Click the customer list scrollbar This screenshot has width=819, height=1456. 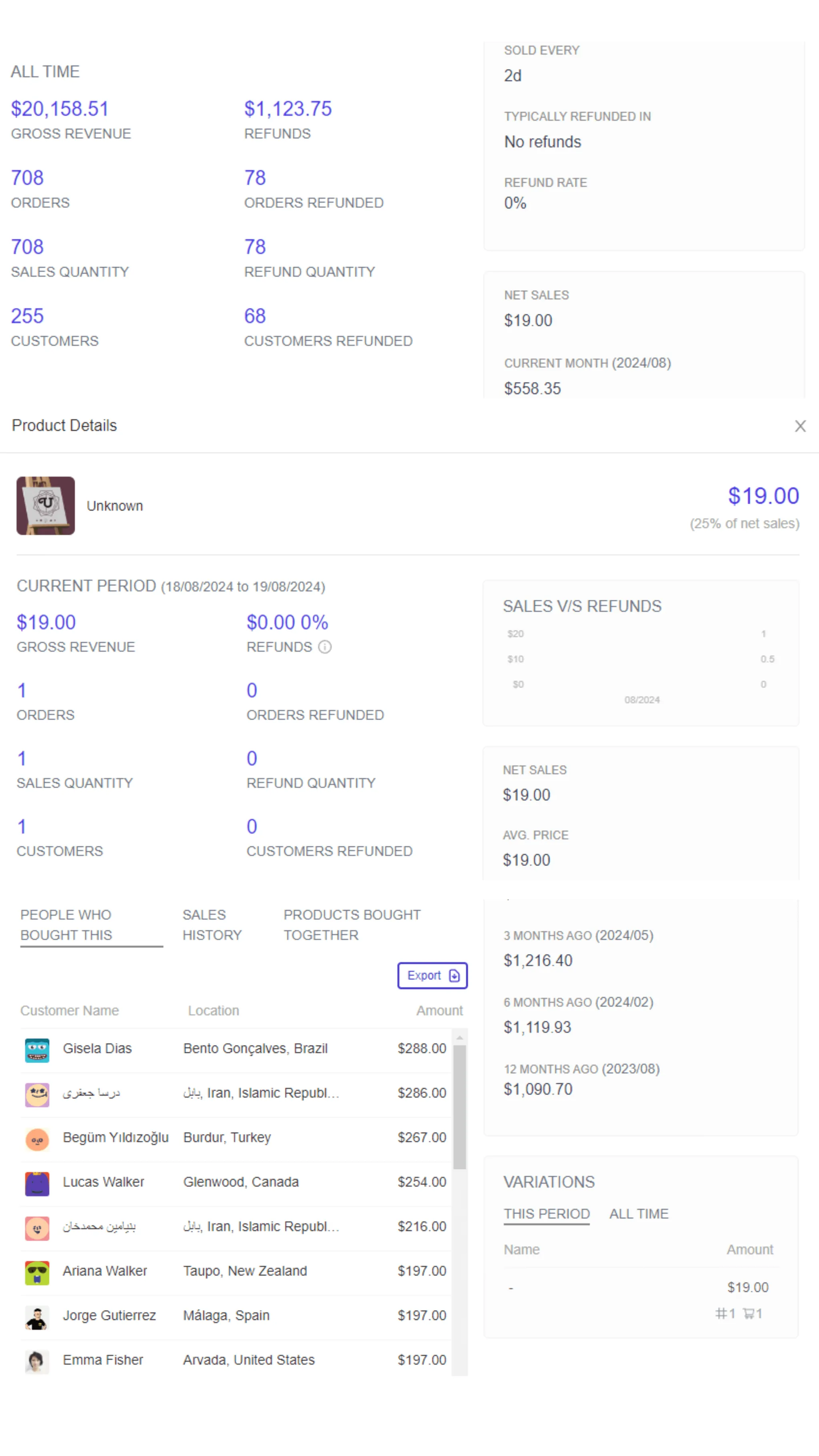459,1106
